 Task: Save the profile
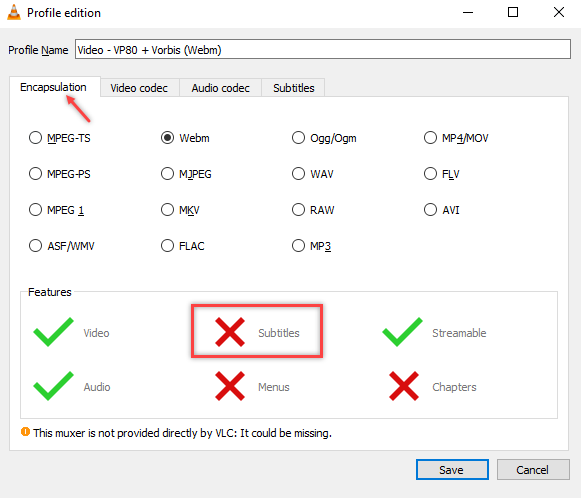point(452,470)
